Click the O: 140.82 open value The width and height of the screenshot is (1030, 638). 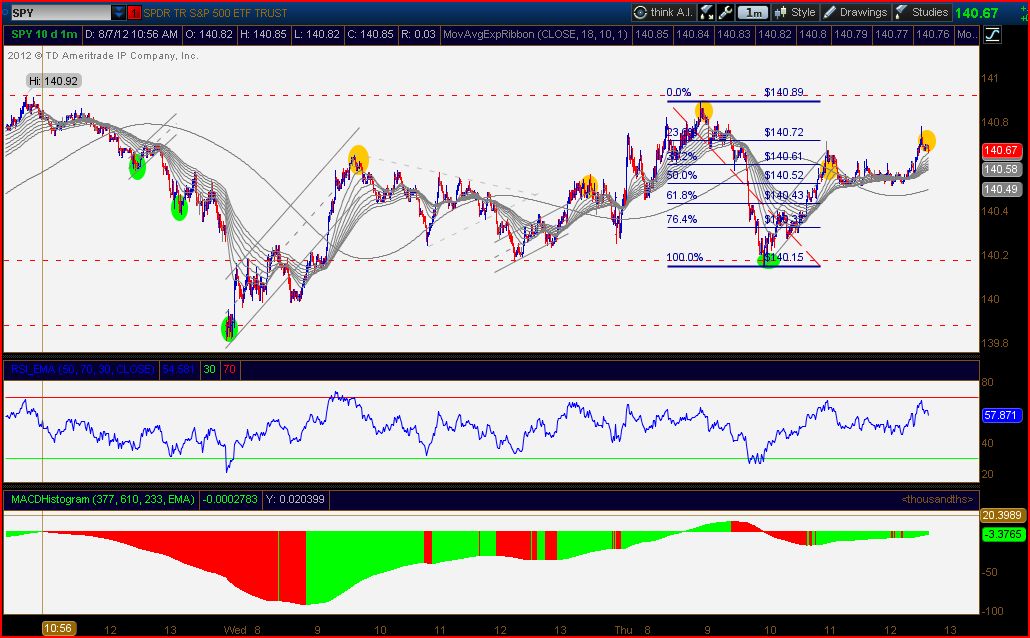click(x=209, y=34)
